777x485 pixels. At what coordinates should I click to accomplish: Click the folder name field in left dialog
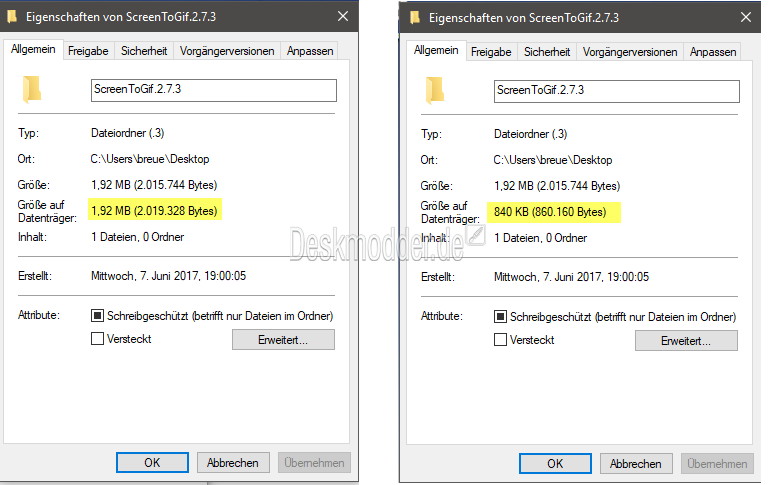[214, 90]
